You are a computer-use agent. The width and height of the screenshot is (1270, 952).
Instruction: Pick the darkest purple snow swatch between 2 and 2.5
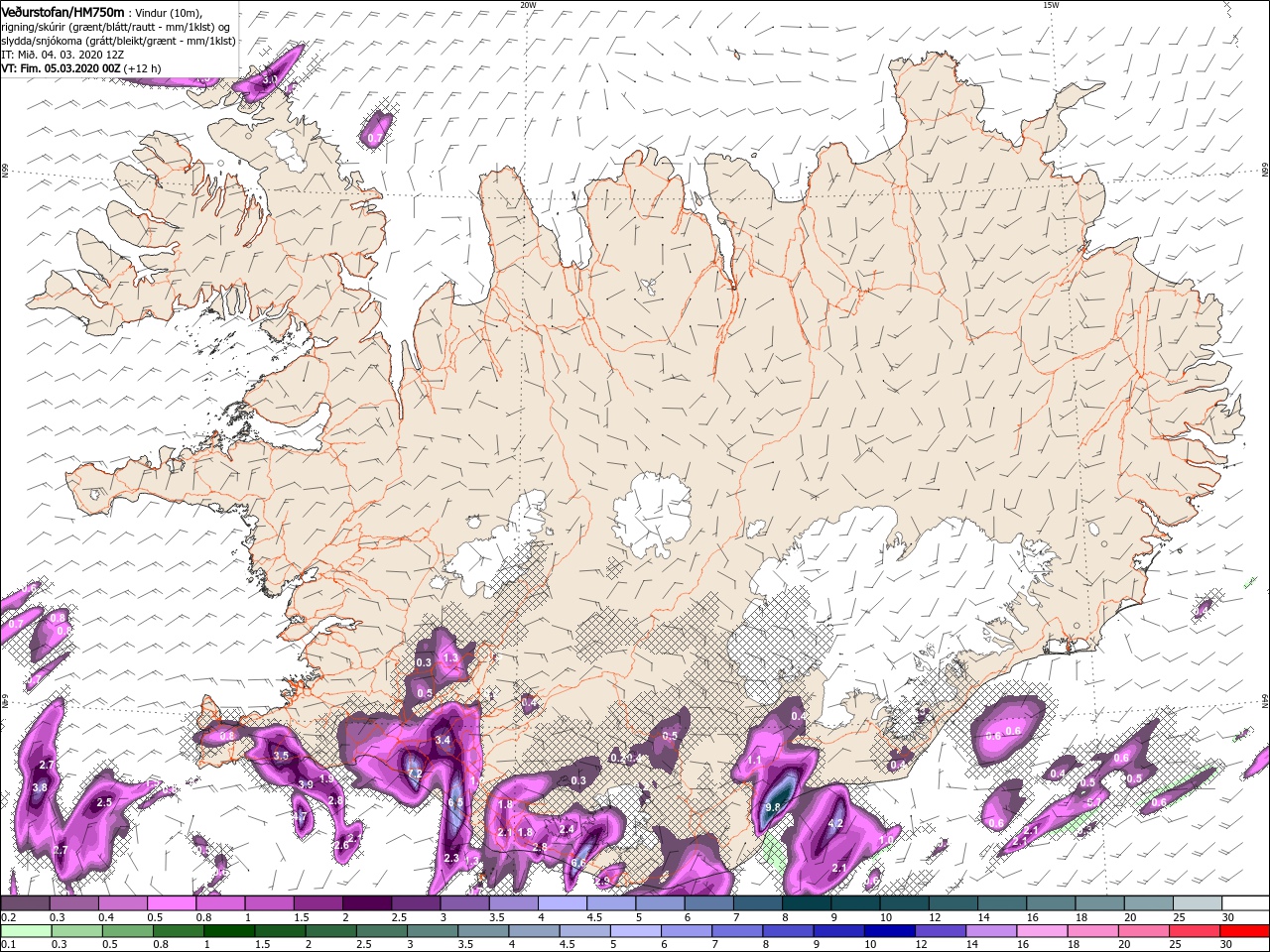366,903
